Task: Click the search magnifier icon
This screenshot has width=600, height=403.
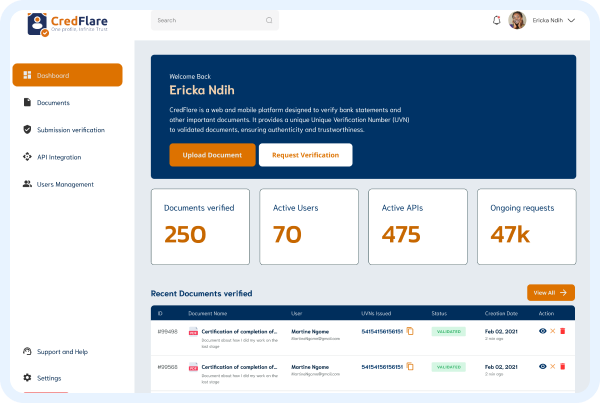Action: (x=268, y=20)
